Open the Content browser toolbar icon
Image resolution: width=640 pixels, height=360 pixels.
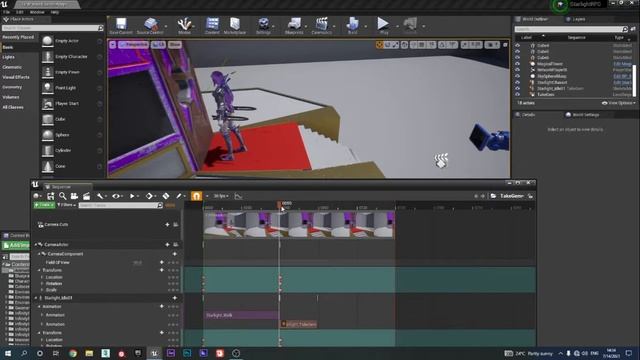(x=212, y=25)
